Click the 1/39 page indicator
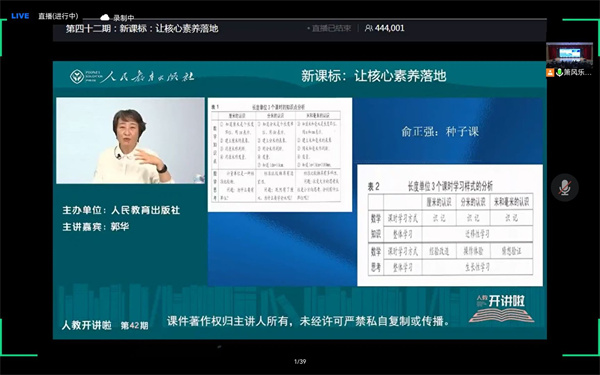The height and width of the screenshot is (375, 600). tap(300, 361)
